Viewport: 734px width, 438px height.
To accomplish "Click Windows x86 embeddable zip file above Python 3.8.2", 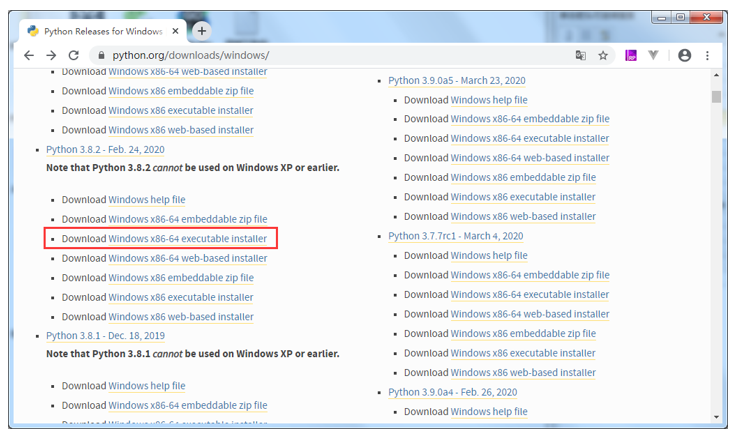I will pyautogui.click(x=181, y=91).
